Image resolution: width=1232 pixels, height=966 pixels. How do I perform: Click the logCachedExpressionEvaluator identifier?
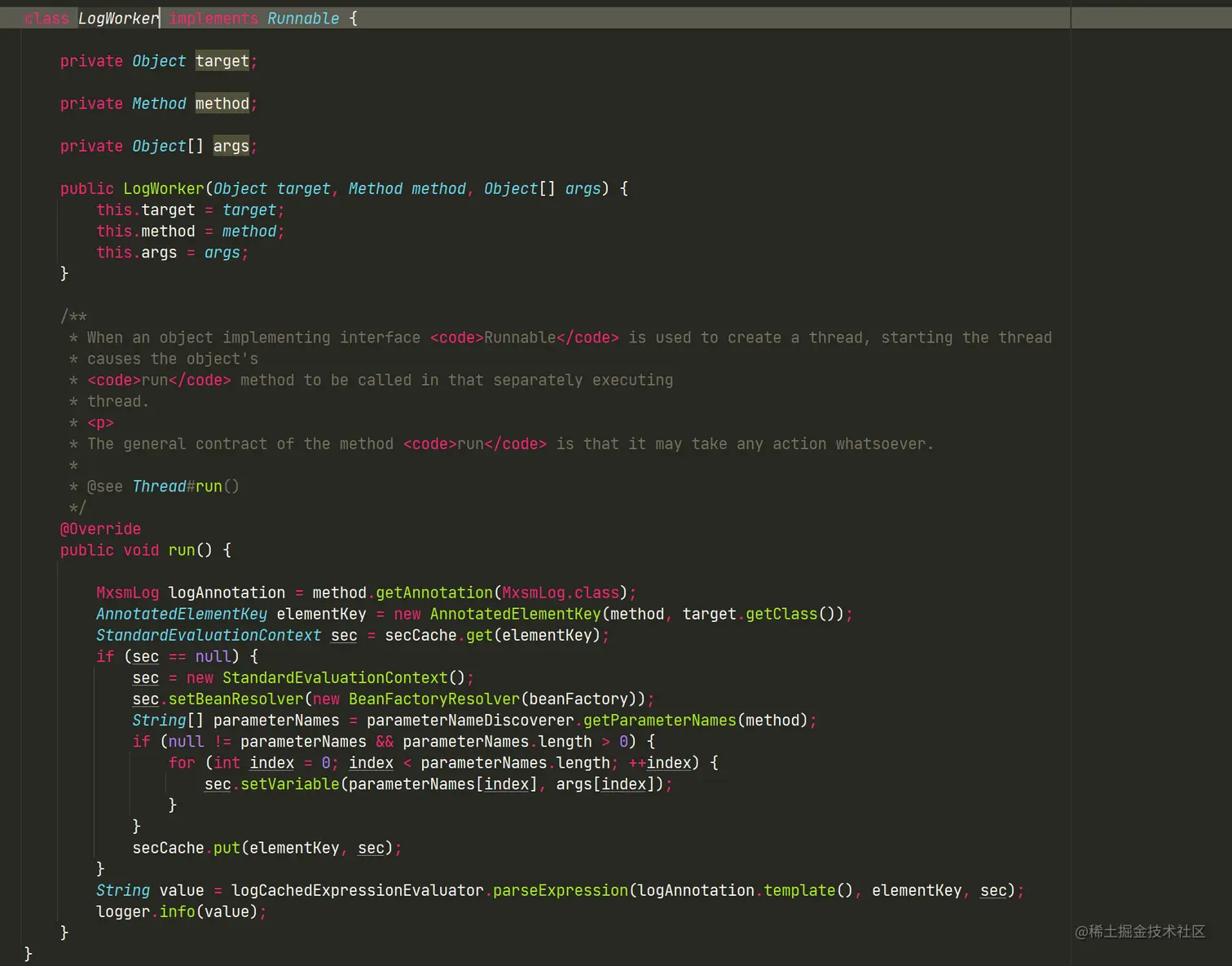[x=358, y=890]
